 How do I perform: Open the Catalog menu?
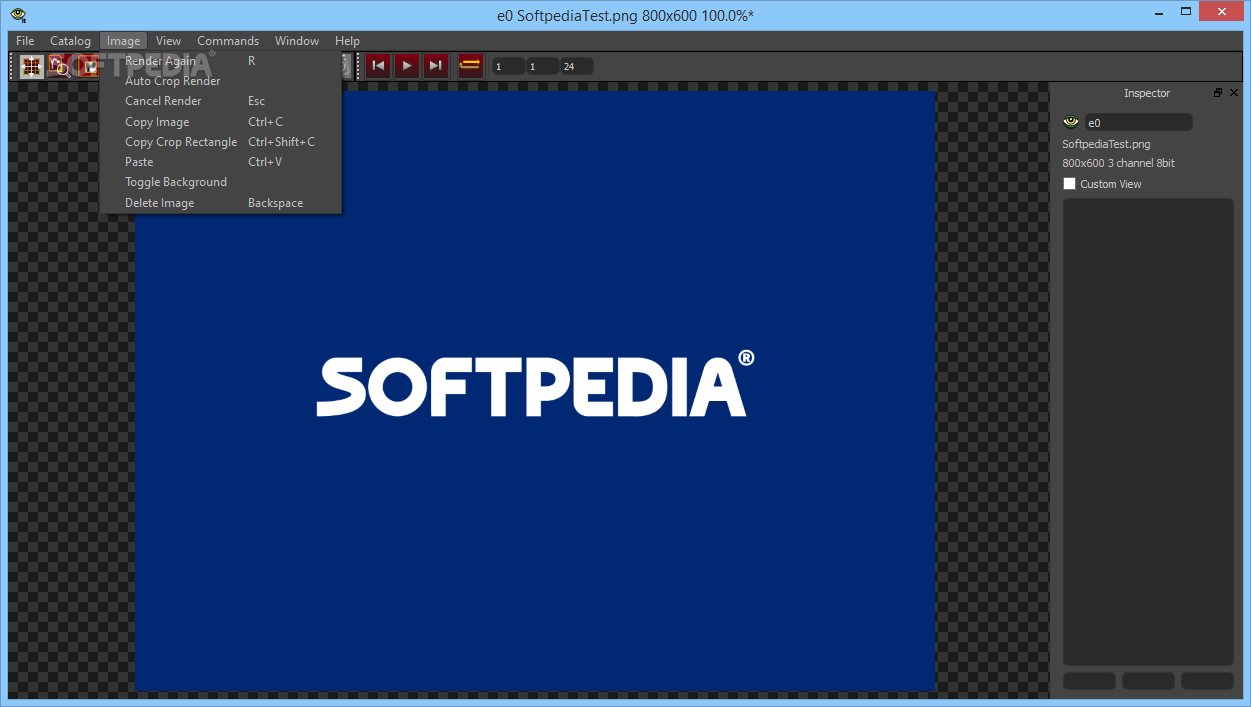pyautogui.click(x=70, y=41)
